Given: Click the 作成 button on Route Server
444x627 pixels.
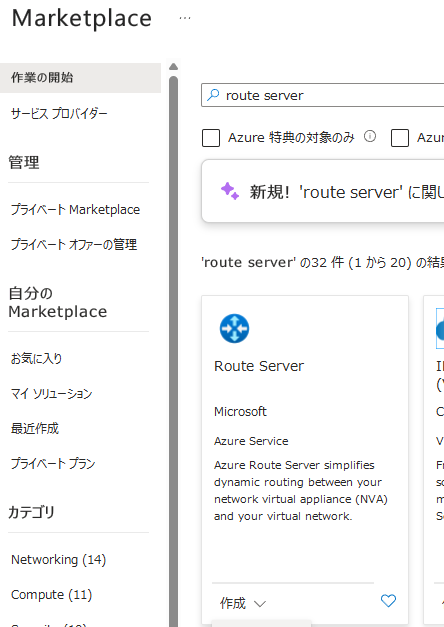Looking at the screenshot, I should pos(233,603).
